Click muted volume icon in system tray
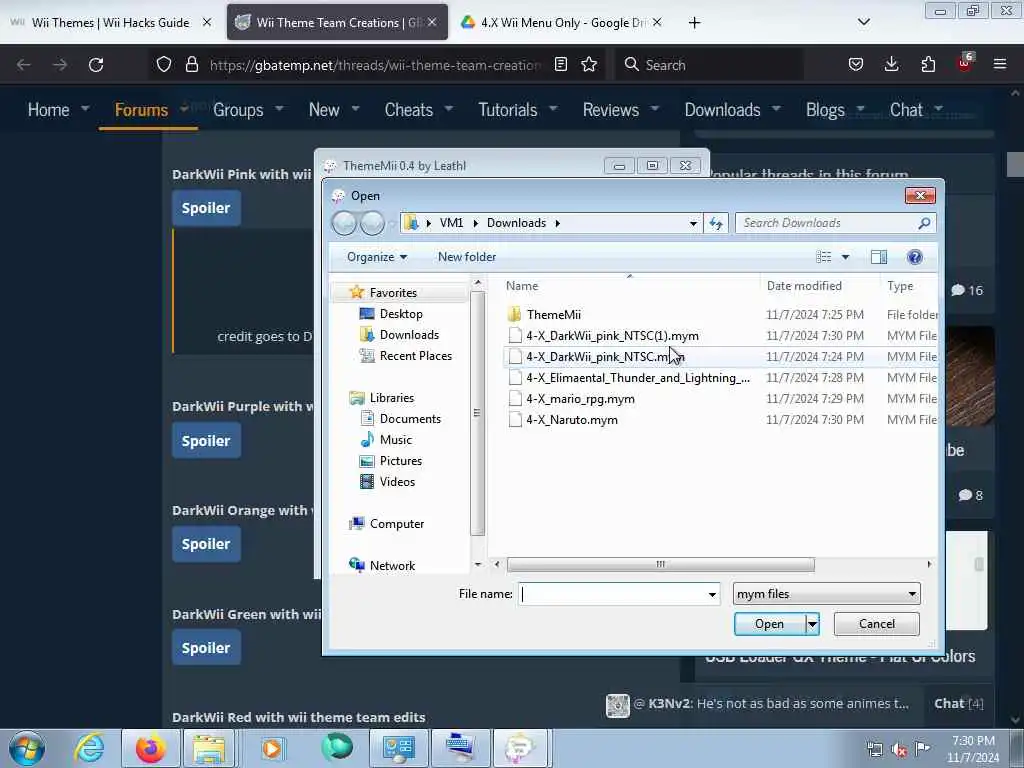The image size is (1024, 768). pos(899,749)
